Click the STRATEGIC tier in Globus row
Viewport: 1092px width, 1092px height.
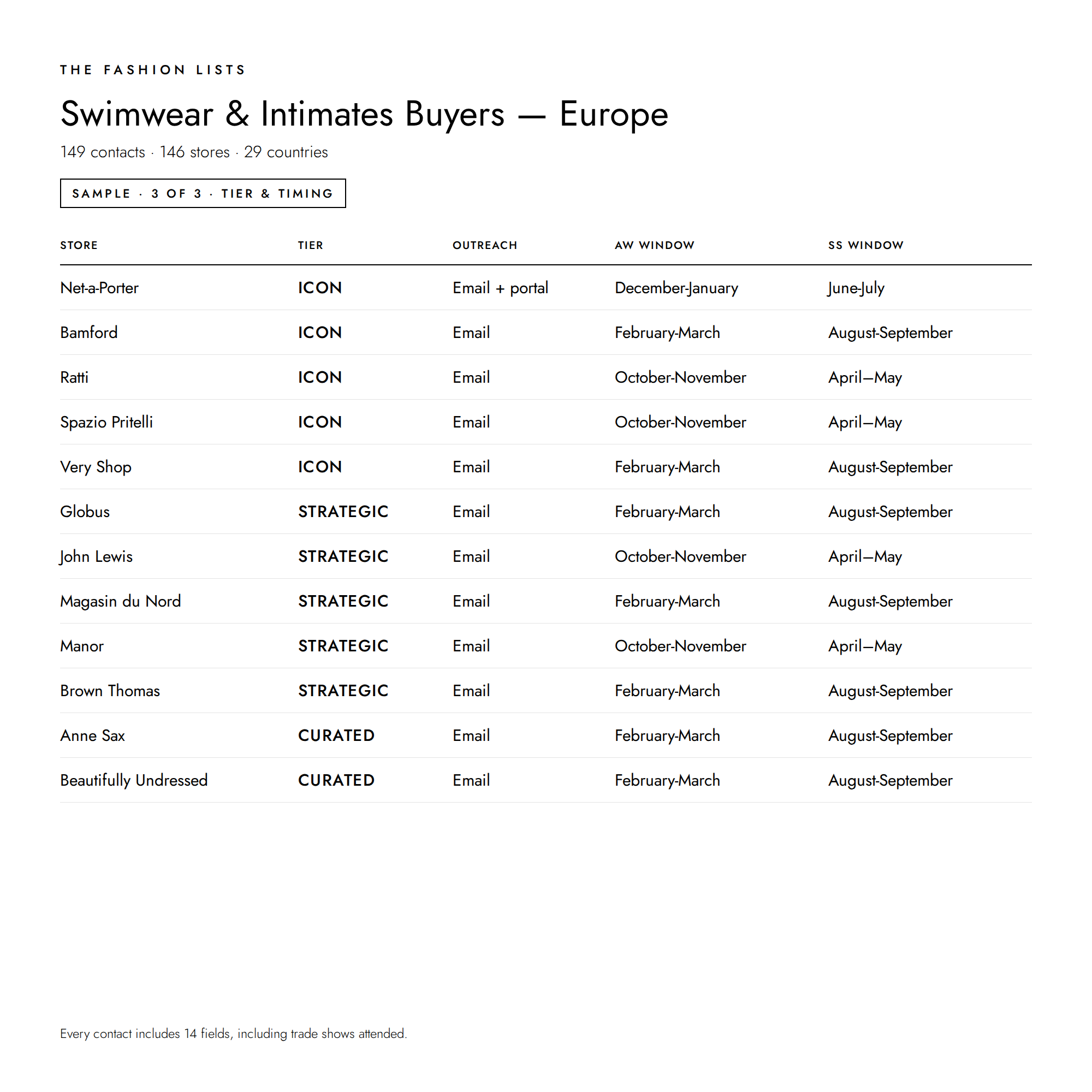coord(343,512)
